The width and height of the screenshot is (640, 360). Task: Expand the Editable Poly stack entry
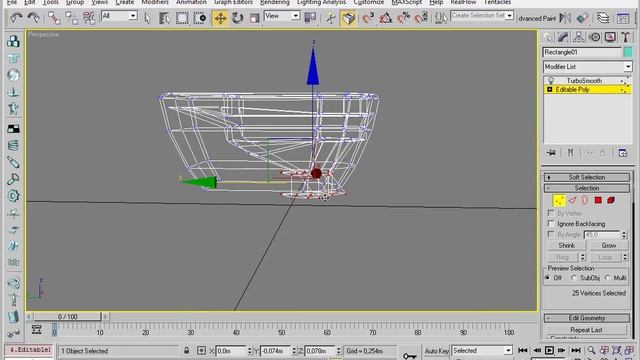549,89
